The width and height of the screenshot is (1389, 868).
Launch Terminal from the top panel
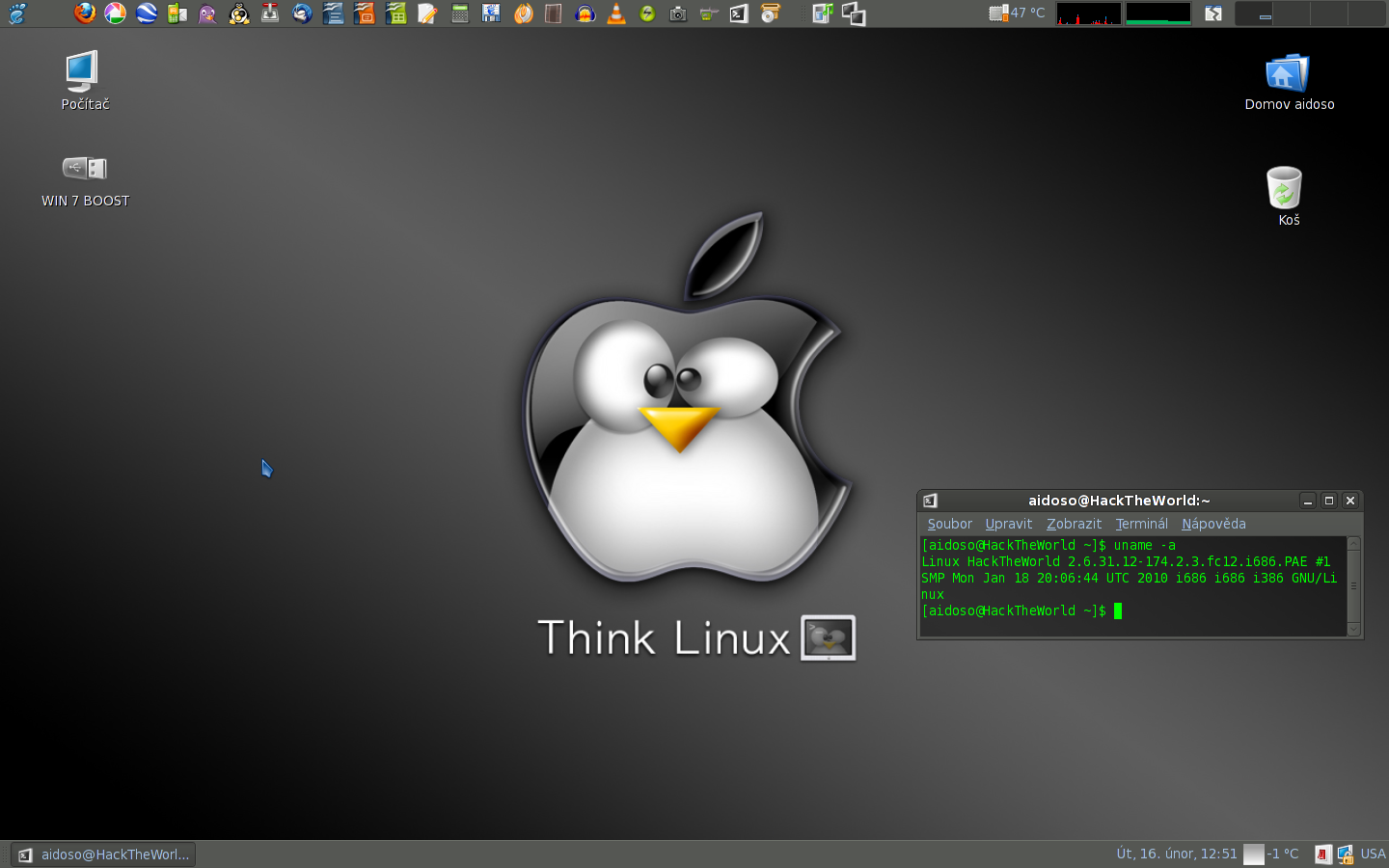[739, 14]
